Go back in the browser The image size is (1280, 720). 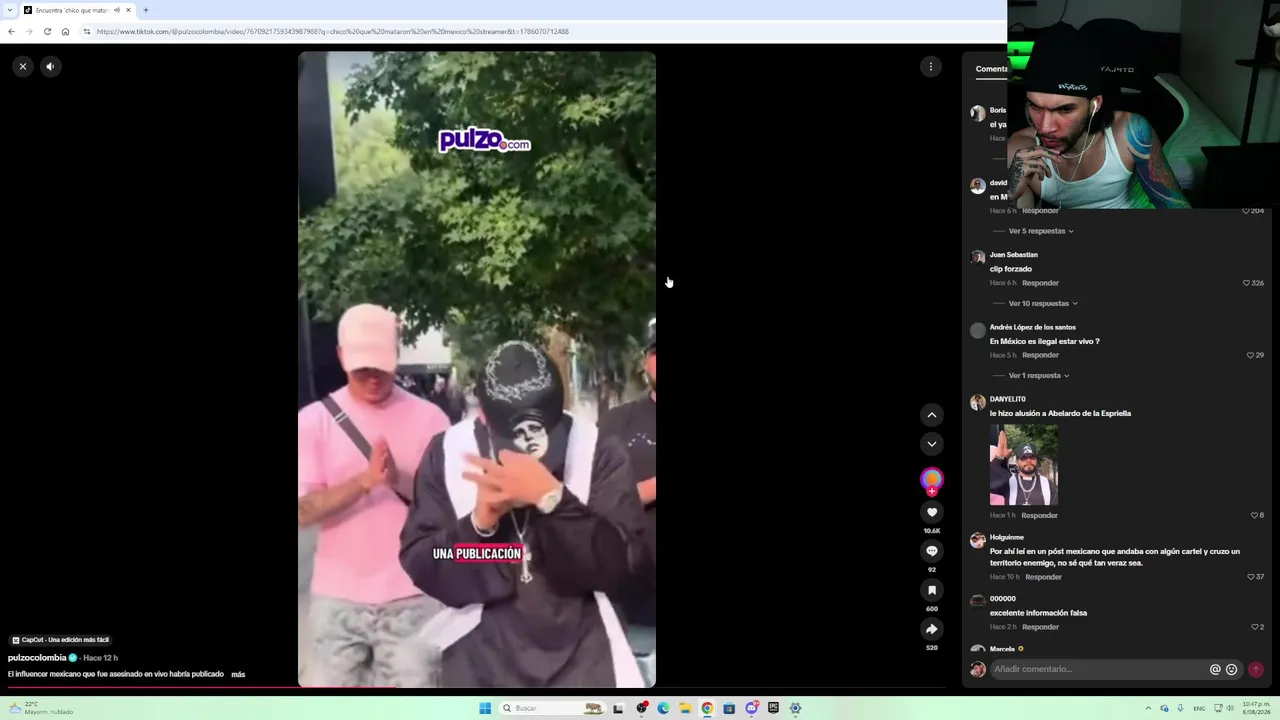pos(11,31)
